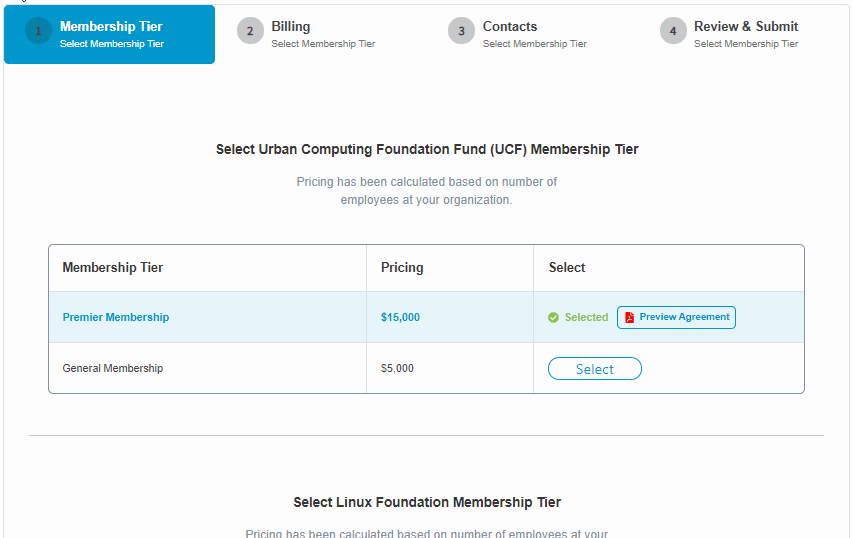
Task: Click the step 2 circle icon
Action: pyautogui.click(x=250, y=31)
